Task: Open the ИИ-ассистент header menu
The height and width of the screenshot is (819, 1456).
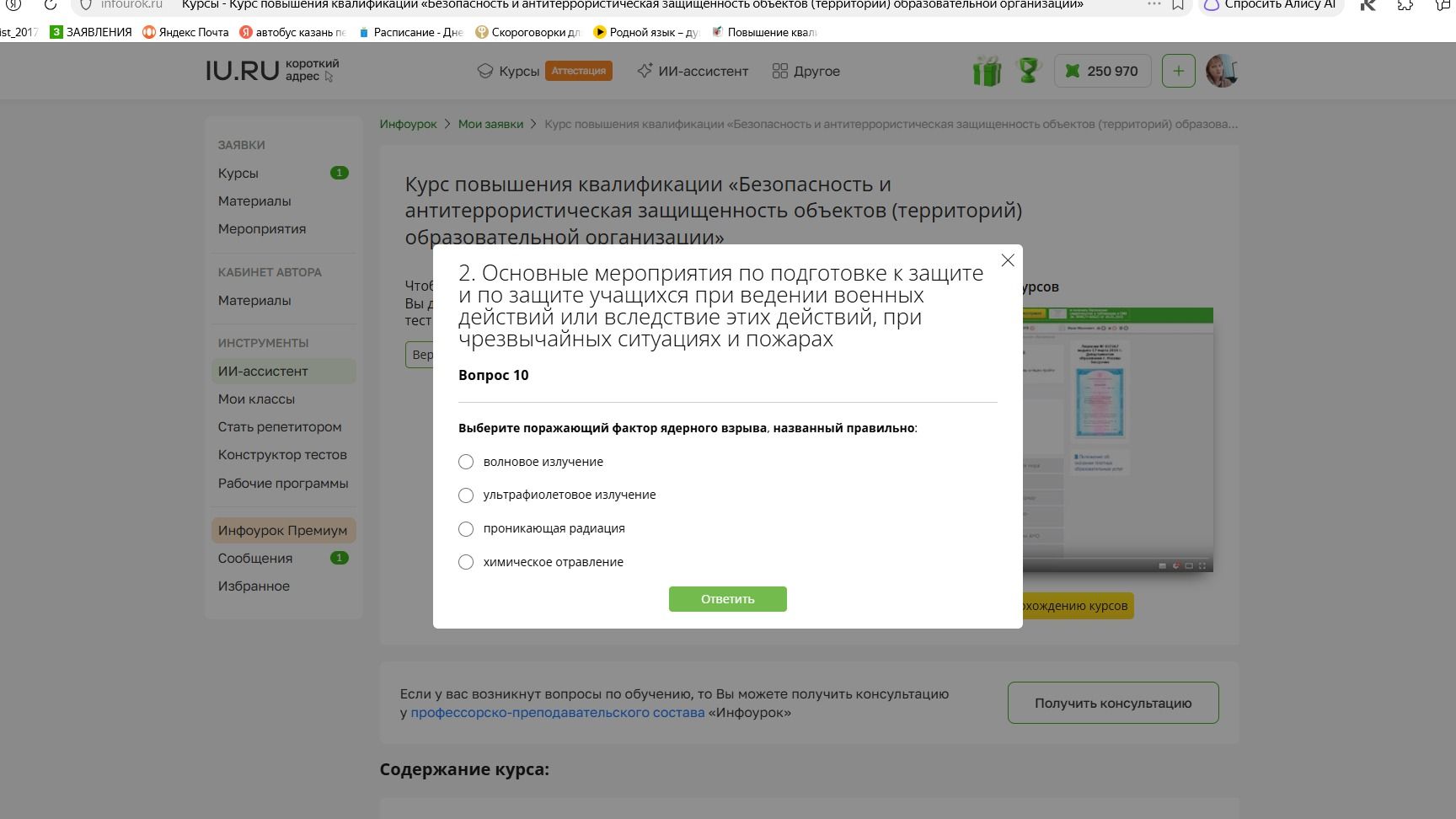Action: point(693,71)
